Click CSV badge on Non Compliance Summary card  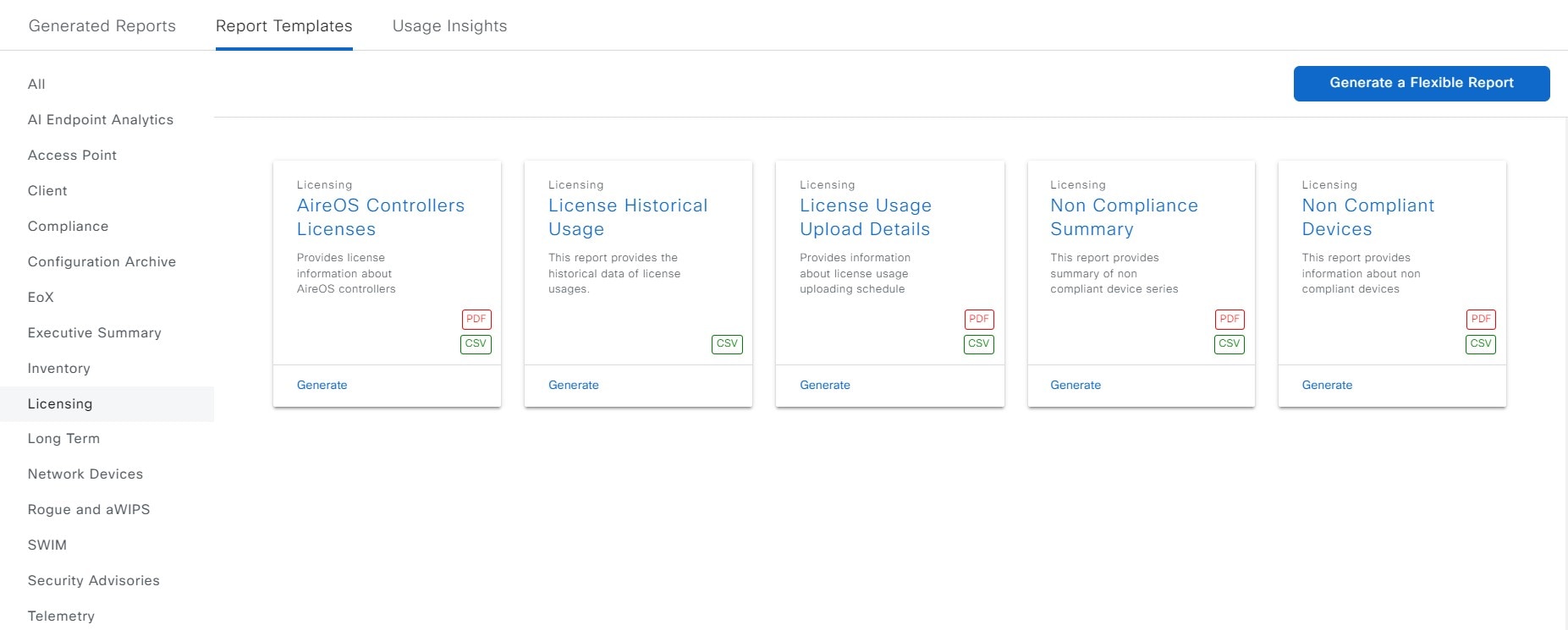coord(1230,343)
